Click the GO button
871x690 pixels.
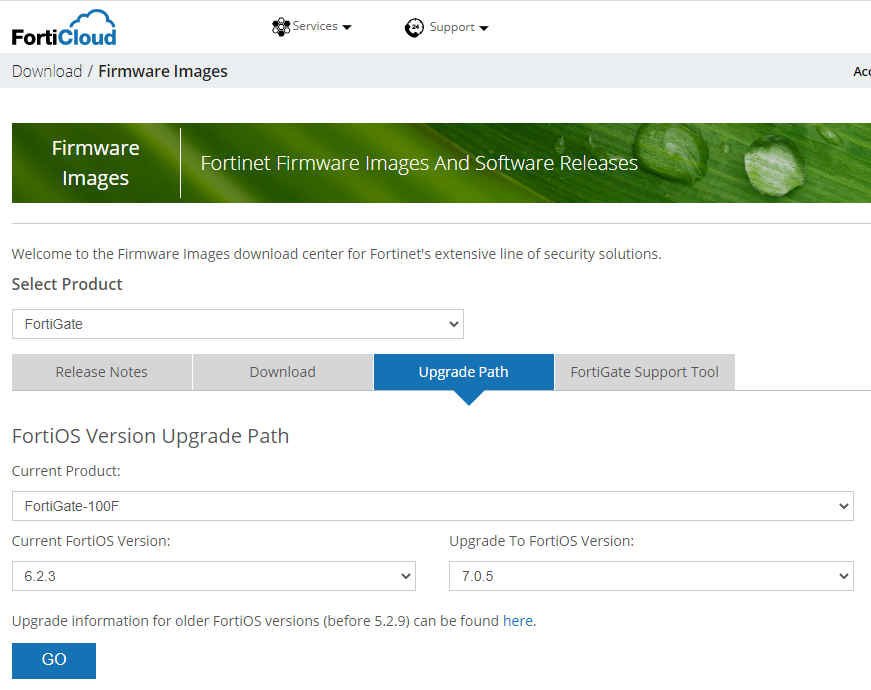[x=54, y=661]
